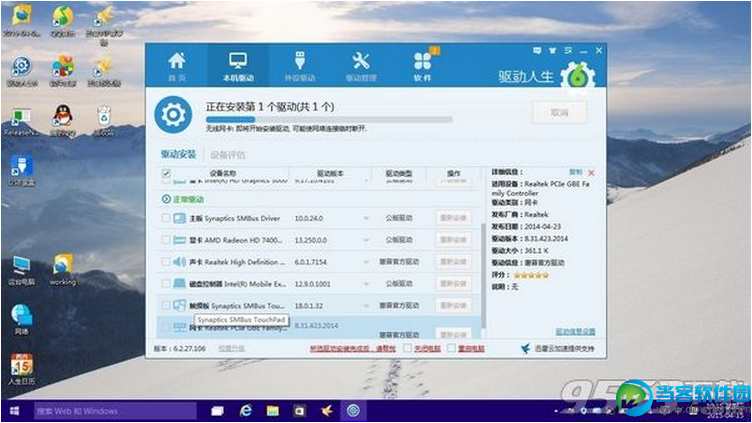Click the Xunlei bird acceleration icon
The height and width of the screenshot is (423, 752).
[526, 349]
